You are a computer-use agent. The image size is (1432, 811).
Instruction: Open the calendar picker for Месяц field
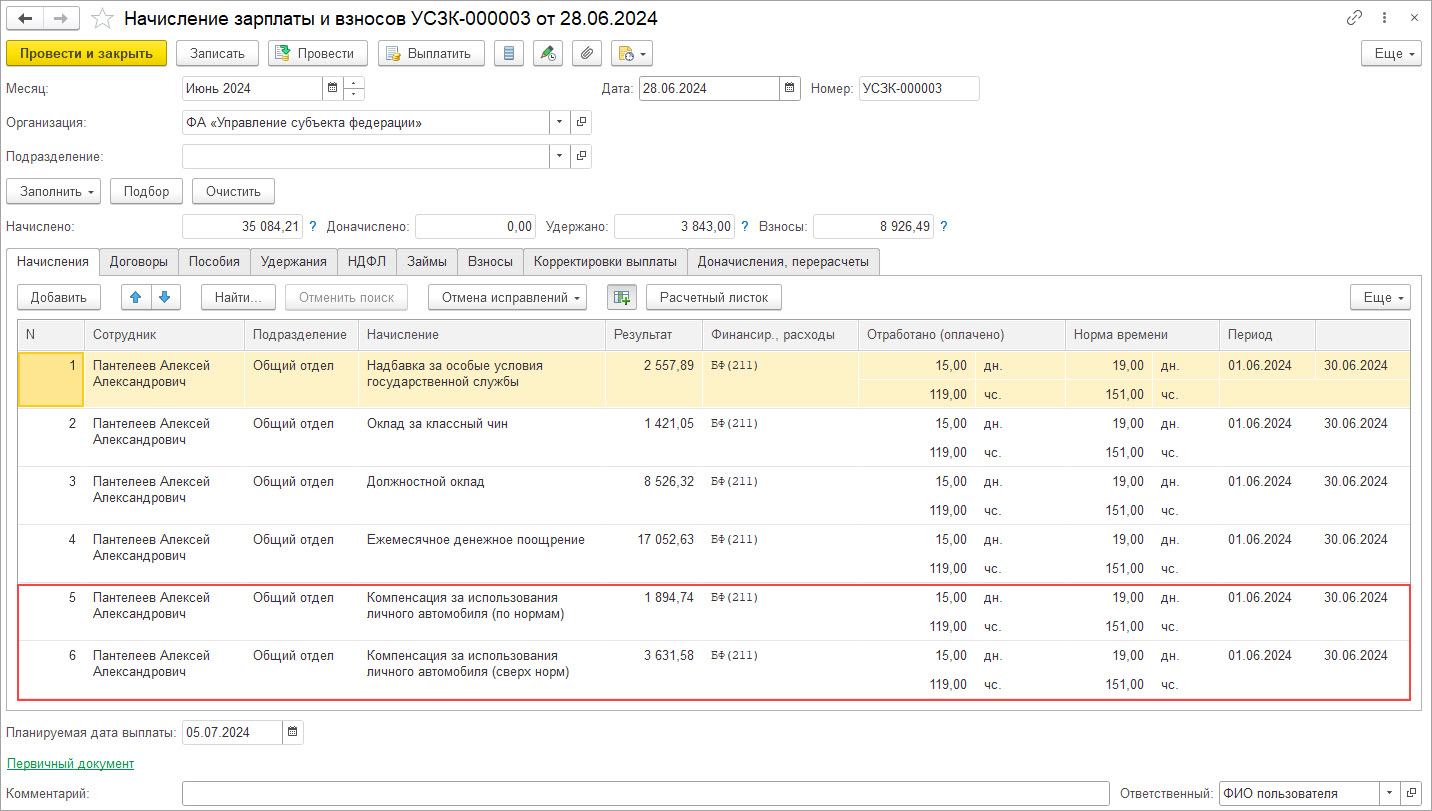(x=332, y=88)
